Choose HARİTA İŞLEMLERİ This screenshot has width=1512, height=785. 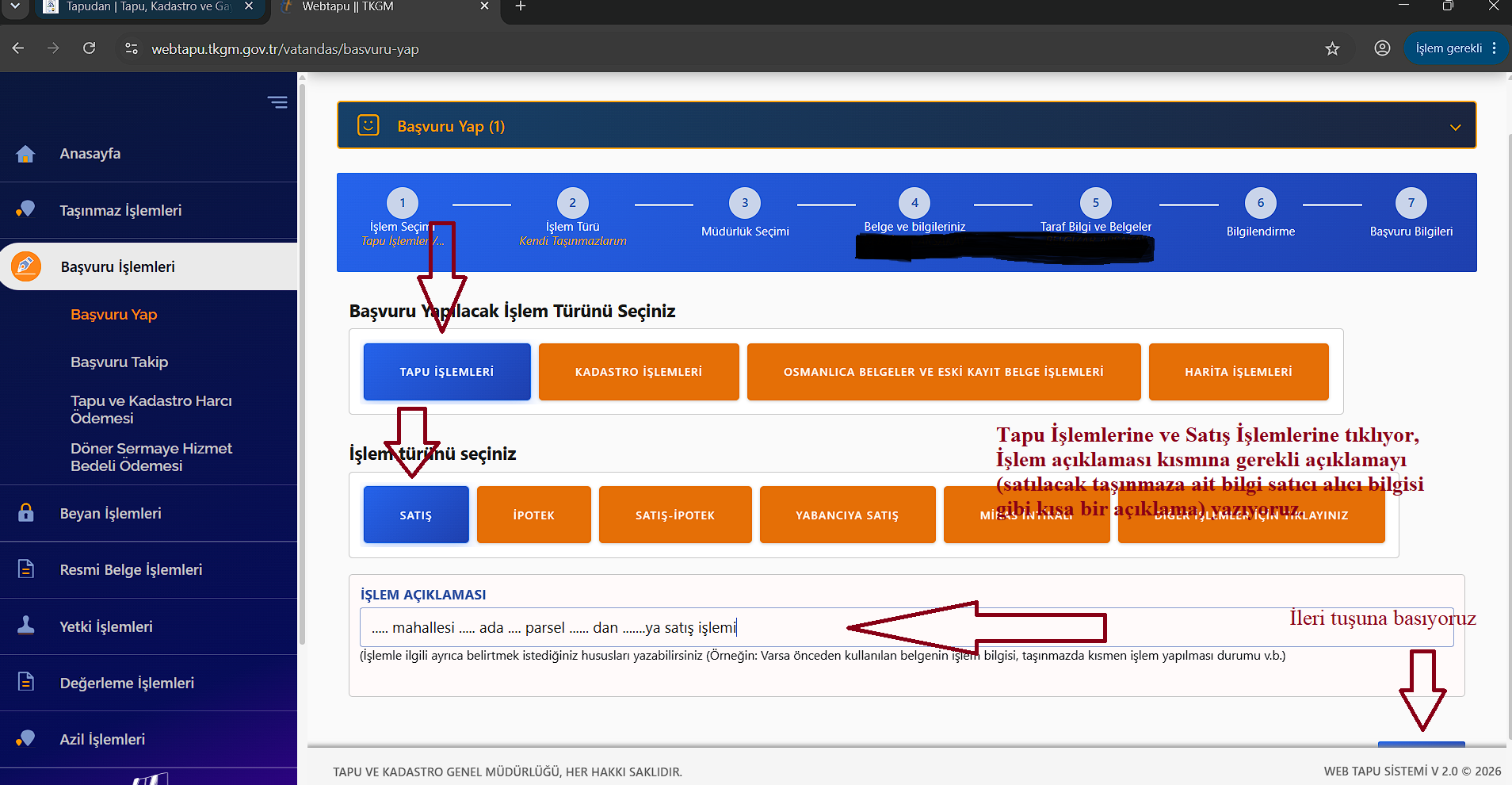click(x=1239, y=372)
